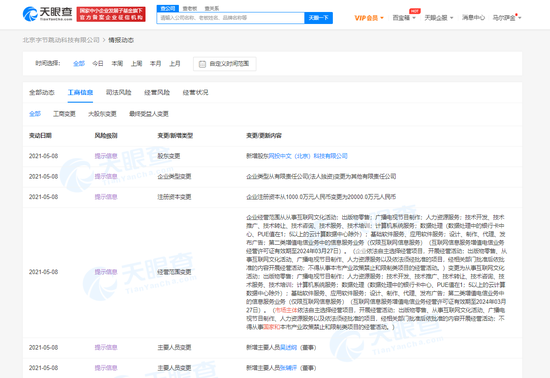The height and width of the screenshot is (378, 550).
Task: Open the calendar icon for custom time range
Action: [x=202, y=64]
